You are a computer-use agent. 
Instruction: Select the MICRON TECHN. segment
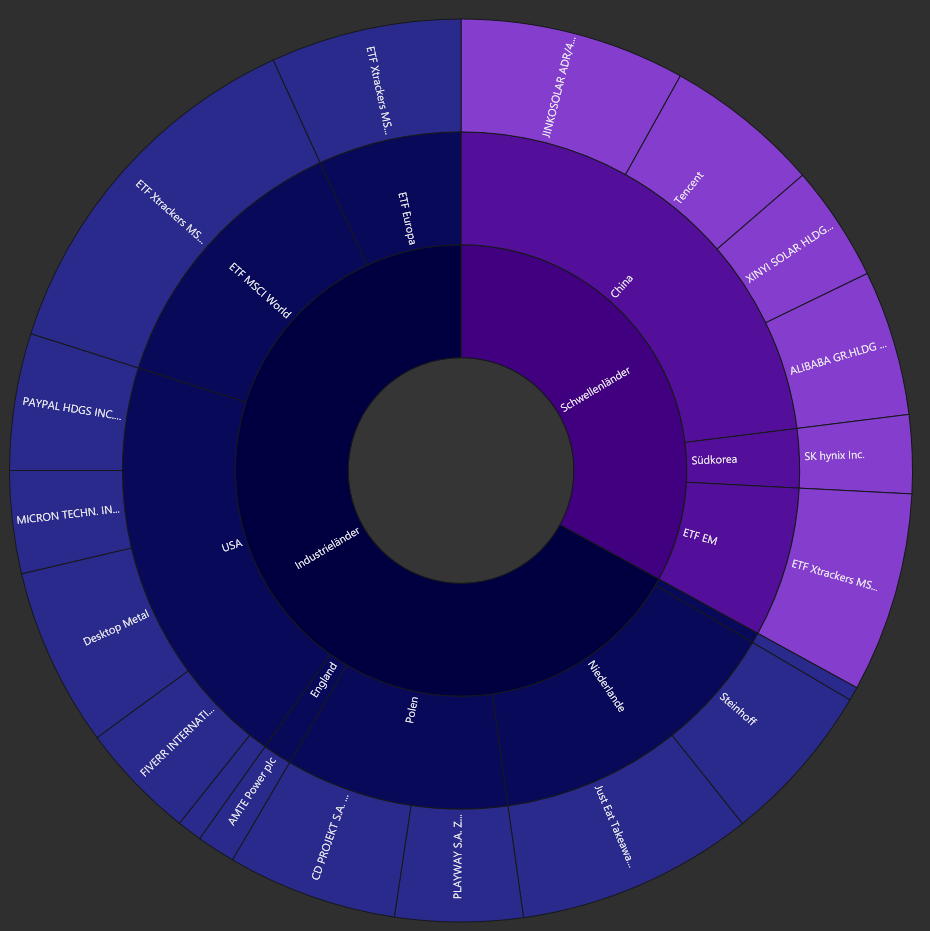pyautogui.click(x=68, y=515)
